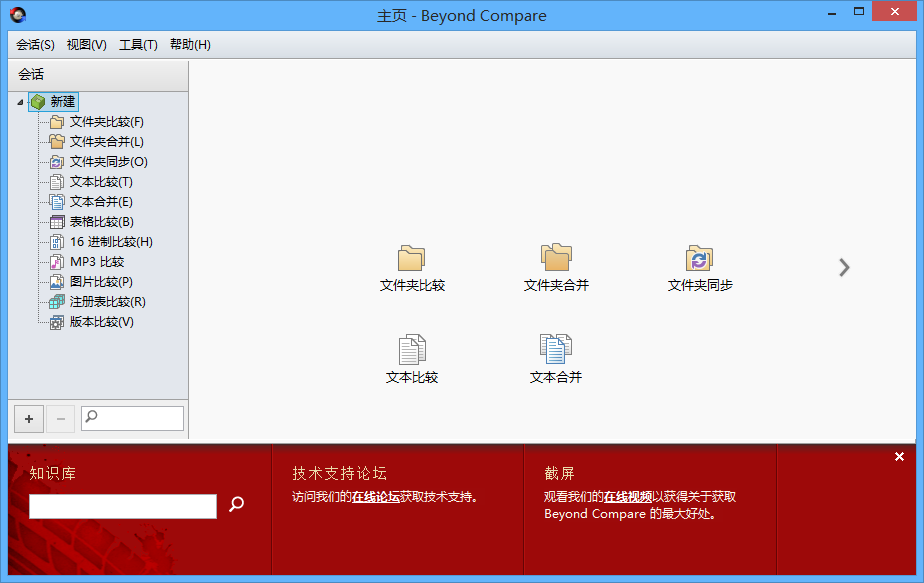Start a 文本比较 session from main pane
This screenshot has width=924, height=583.
pos(412,351)
